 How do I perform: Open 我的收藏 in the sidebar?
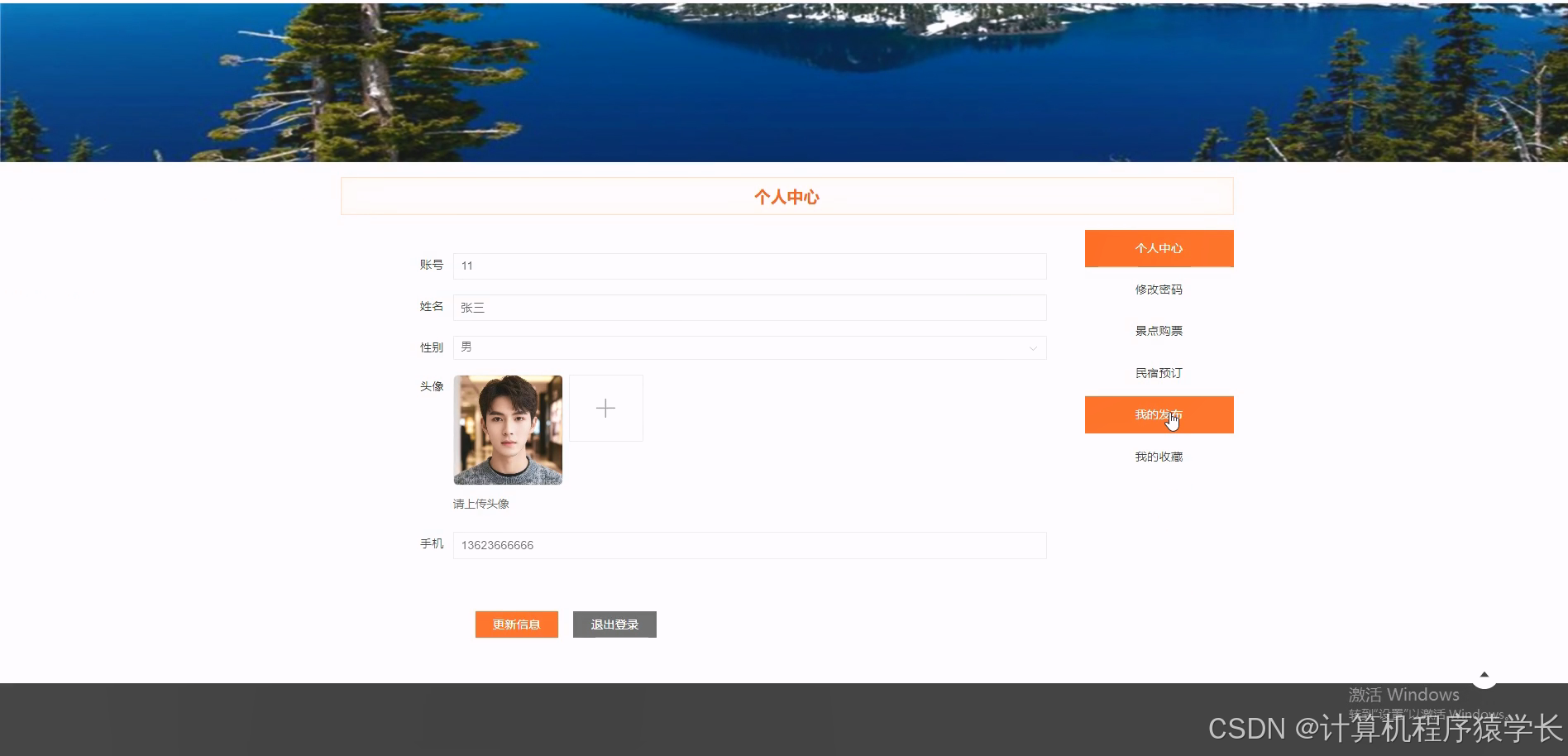coord(1159,456)
